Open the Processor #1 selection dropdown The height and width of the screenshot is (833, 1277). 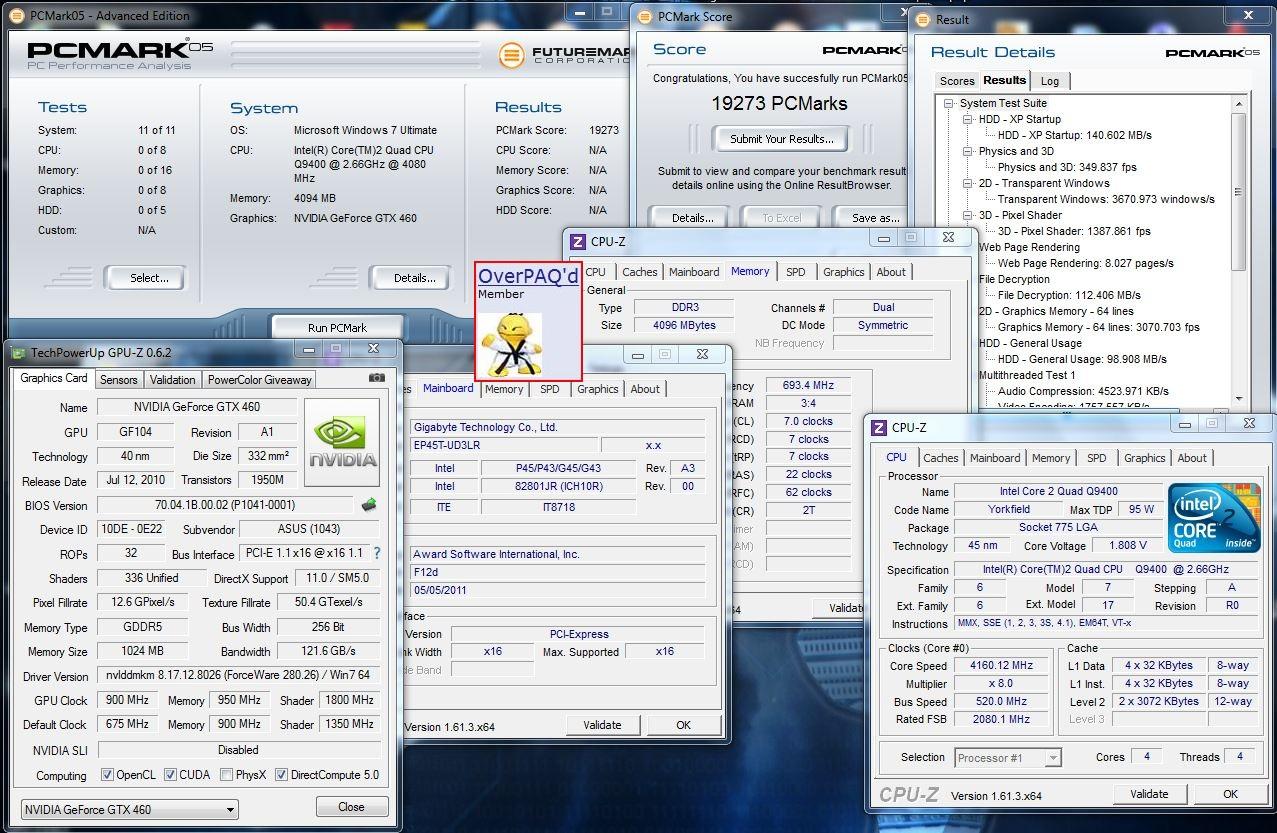1008,758
